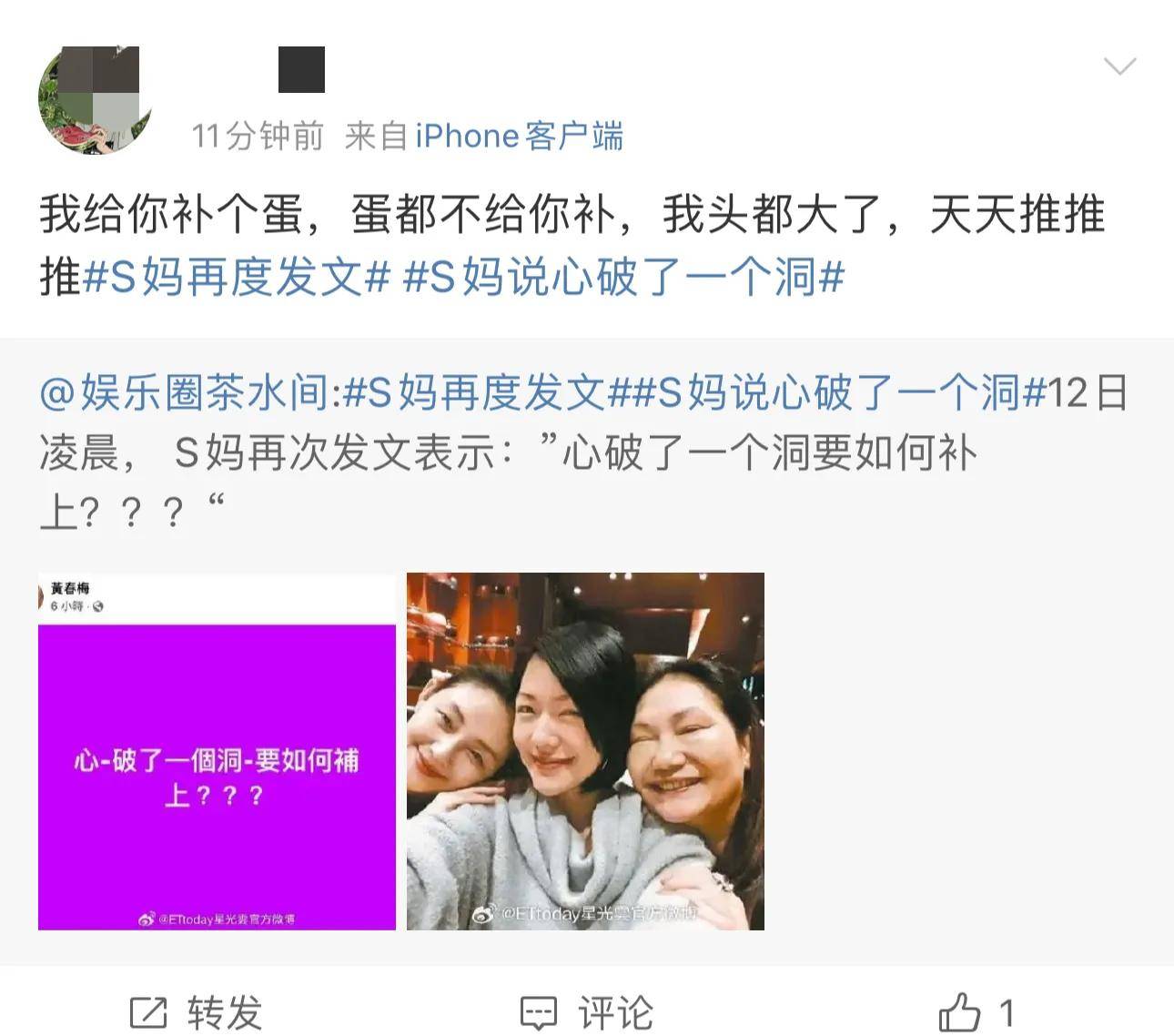Tap the repost share icon
The image size is (1174, 1036).
pyautogui.click(x=148, y=1012)
